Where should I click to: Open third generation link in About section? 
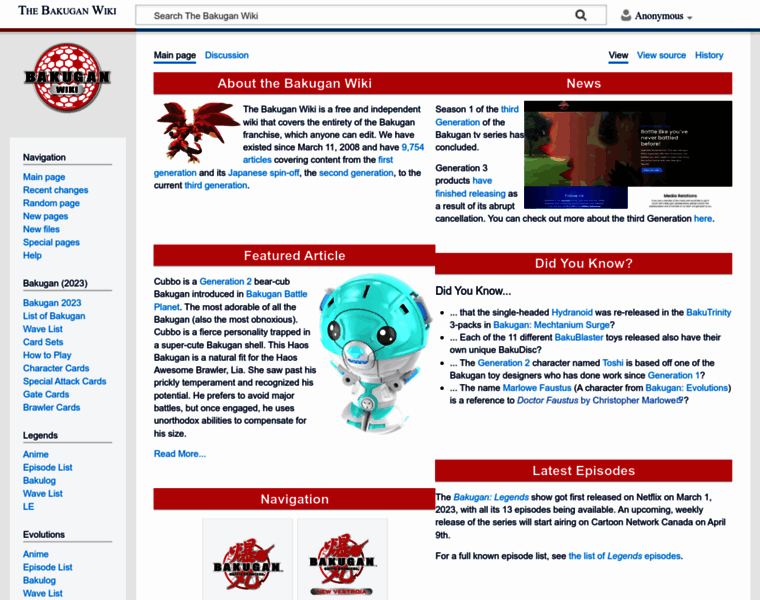point(216,186)
